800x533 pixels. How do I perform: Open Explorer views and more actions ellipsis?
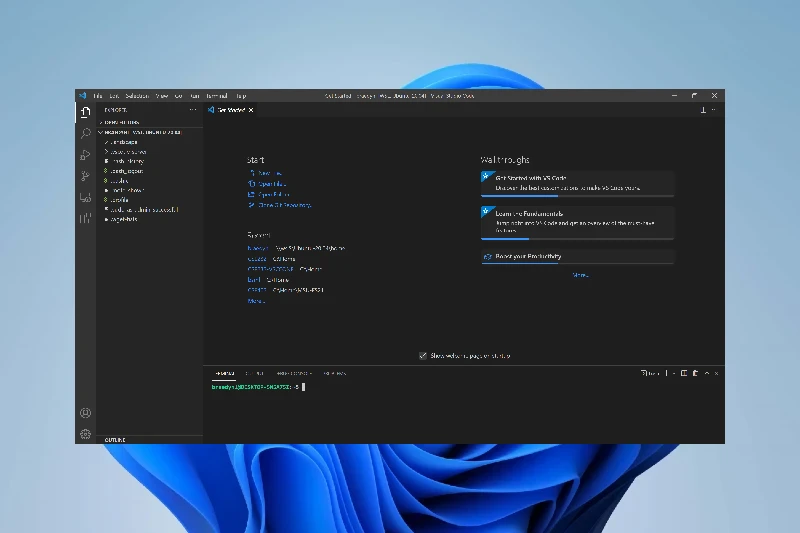click(x=193, y=110)
